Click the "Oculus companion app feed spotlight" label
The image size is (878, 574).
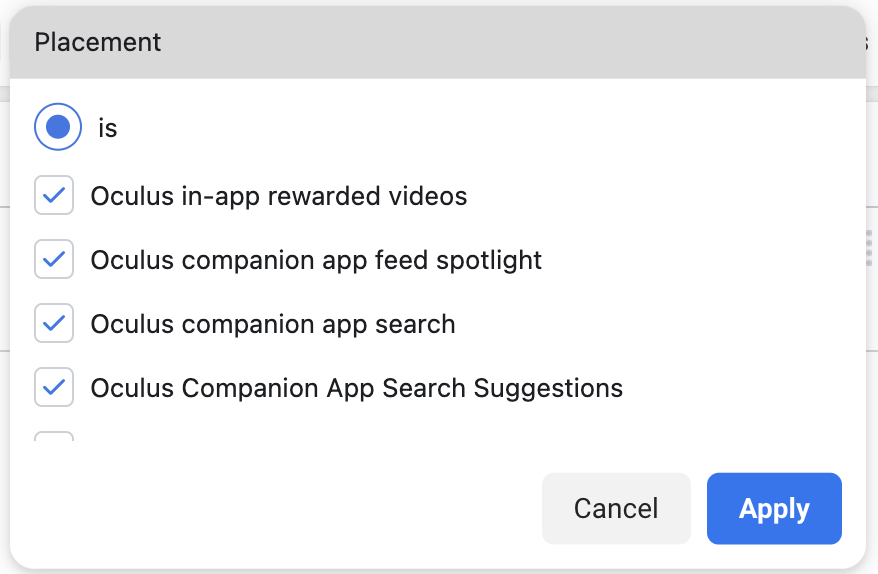pos(316,261)
